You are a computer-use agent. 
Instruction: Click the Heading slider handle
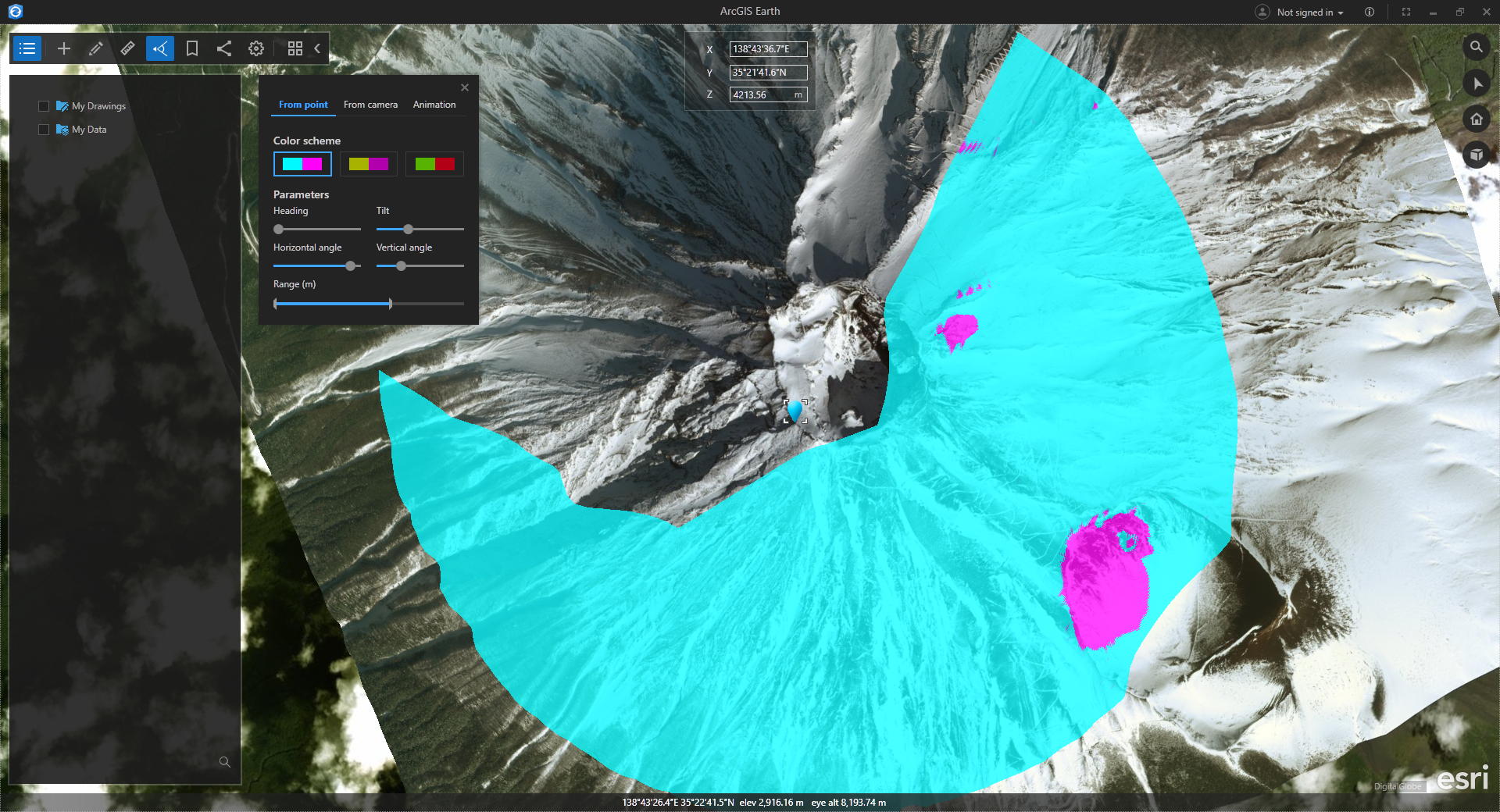278,229
